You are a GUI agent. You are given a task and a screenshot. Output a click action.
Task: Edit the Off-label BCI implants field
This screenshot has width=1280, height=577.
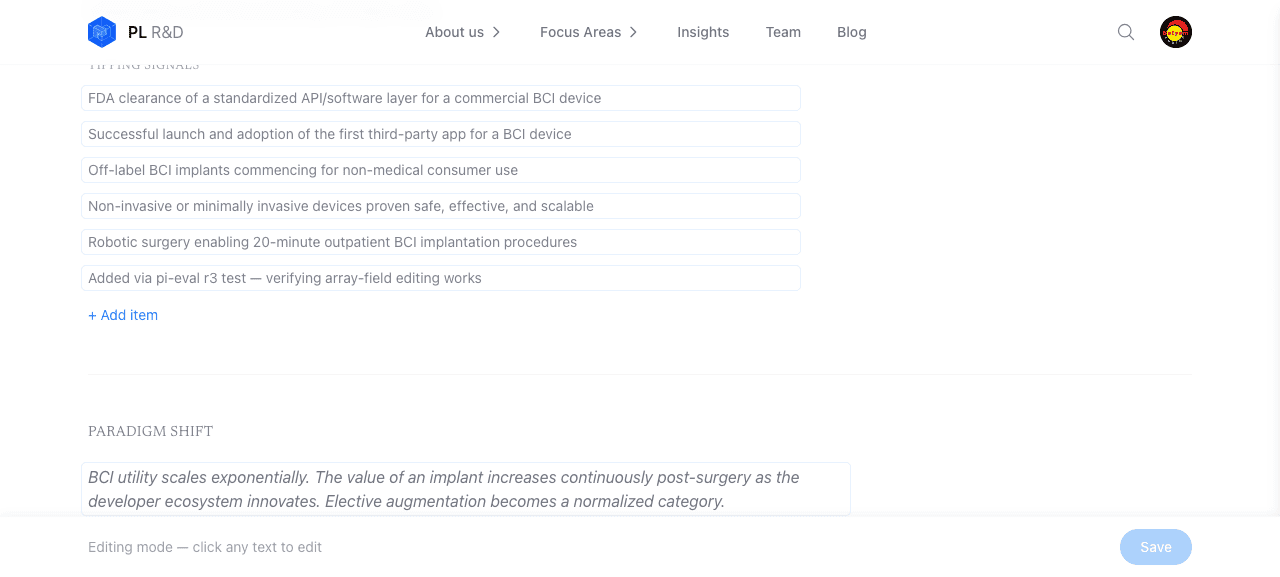[x=441, y=170]
